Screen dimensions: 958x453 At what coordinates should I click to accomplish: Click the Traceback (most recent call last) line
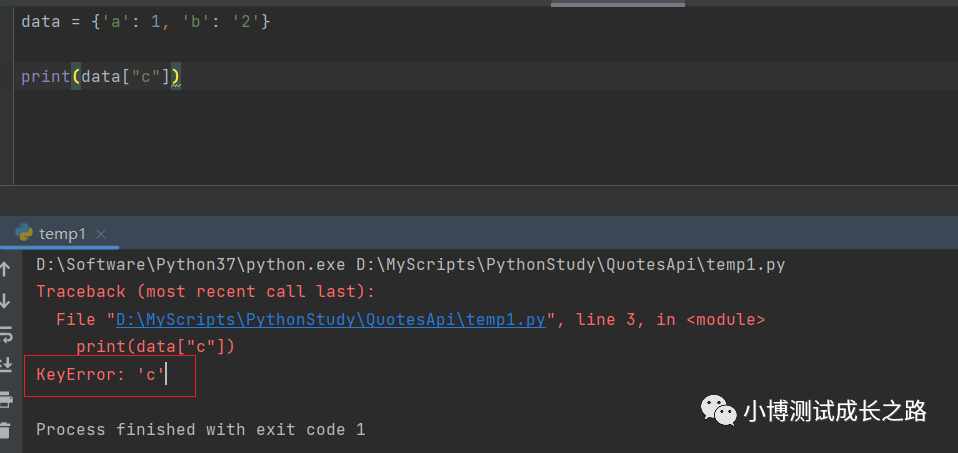tap(205, 292)
